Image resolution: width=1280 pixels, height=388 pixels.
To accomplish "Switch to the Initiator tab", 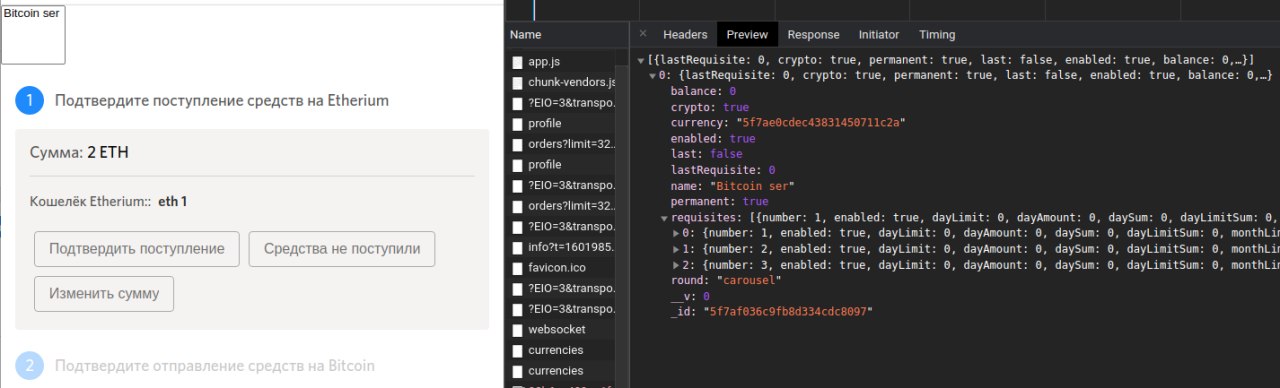I will click(x=879, y=34).
